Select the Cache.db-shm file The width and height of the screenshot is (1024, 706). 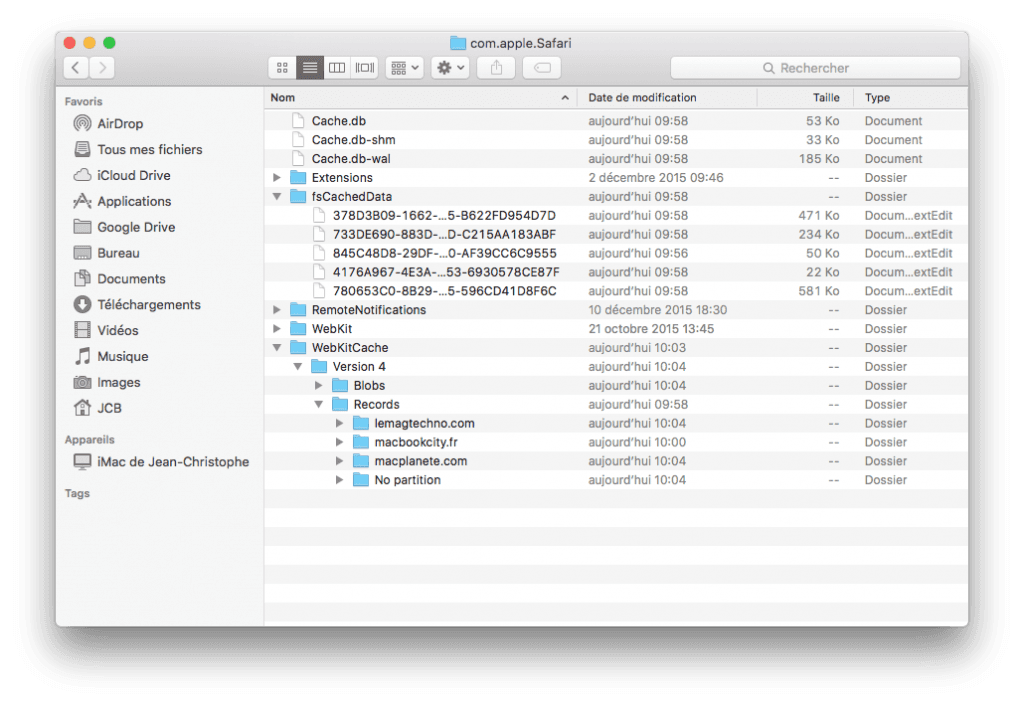(616, 140)
